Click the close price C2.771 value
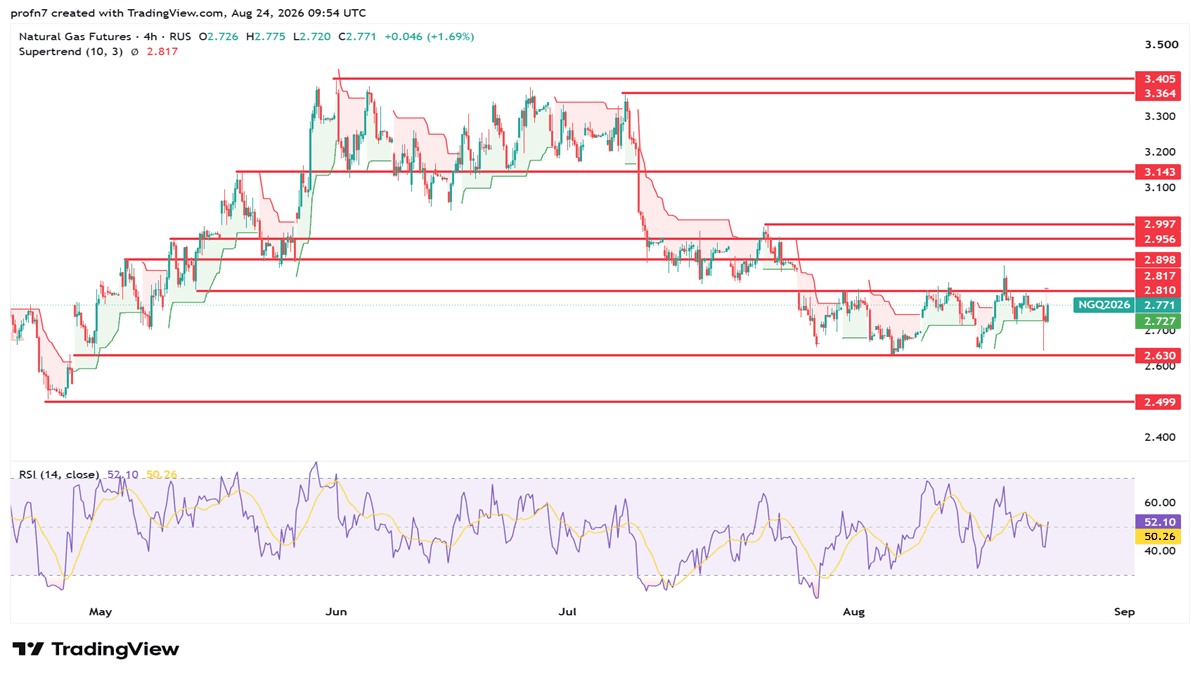Viewport: 1200px width, 675px height. 357,36
